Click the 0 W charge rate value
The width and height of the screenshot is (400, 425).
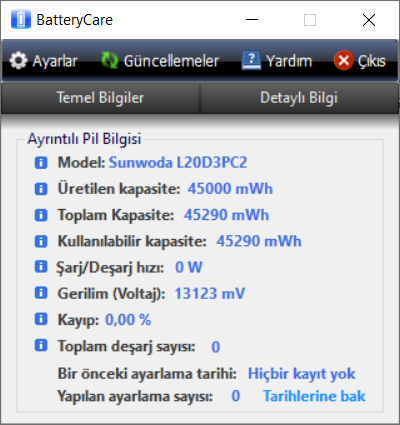tap(189, 267)
